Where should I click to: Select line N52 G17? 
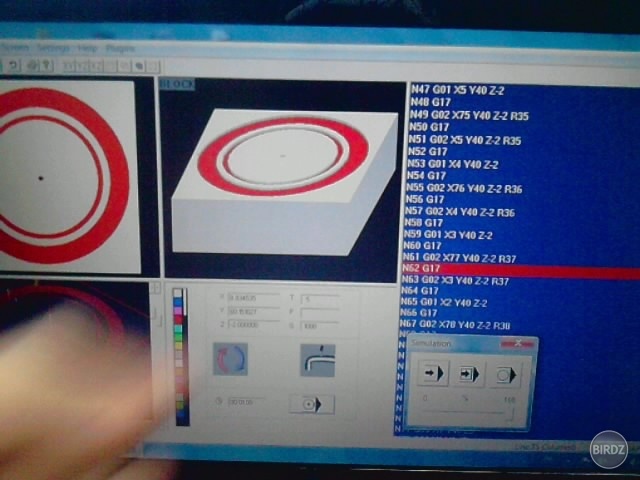point(428,151)
